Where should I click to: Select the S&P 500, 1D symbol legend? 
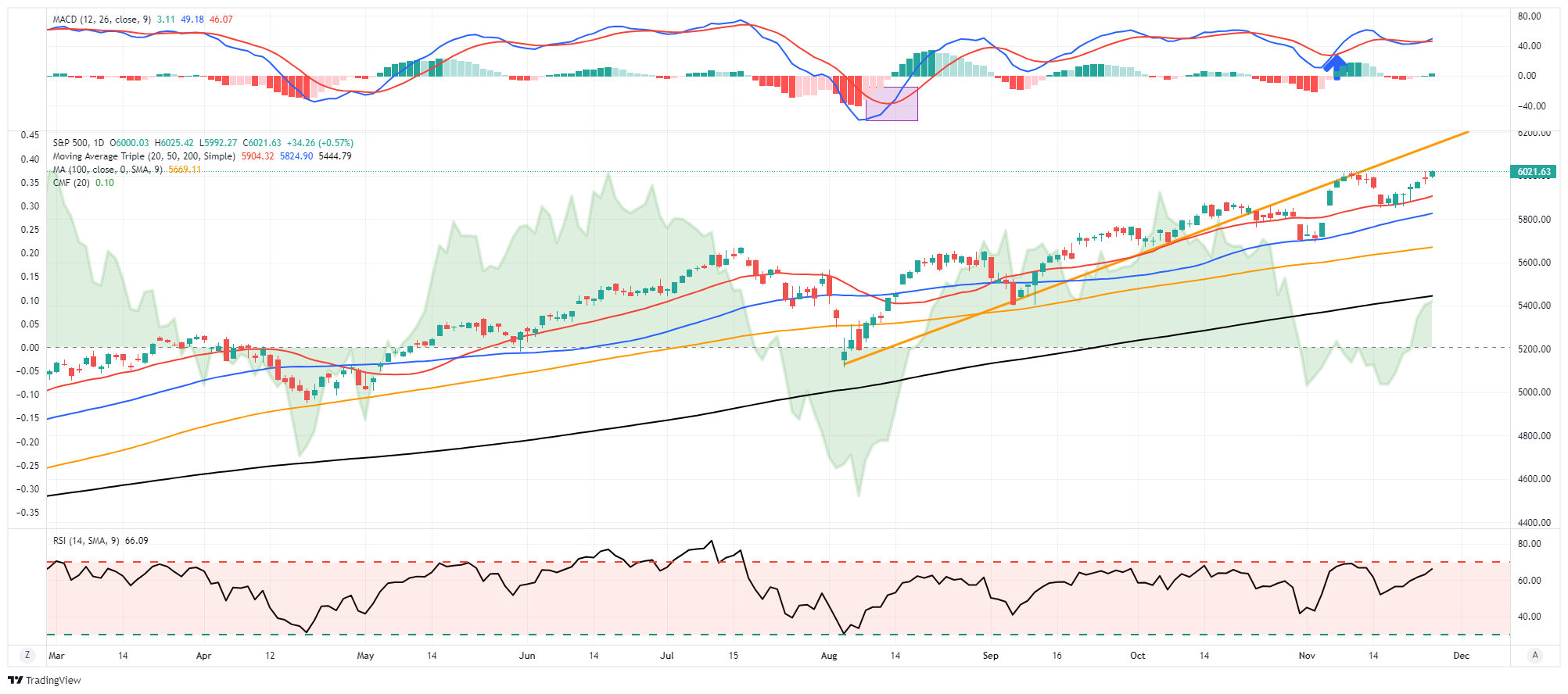78,143
